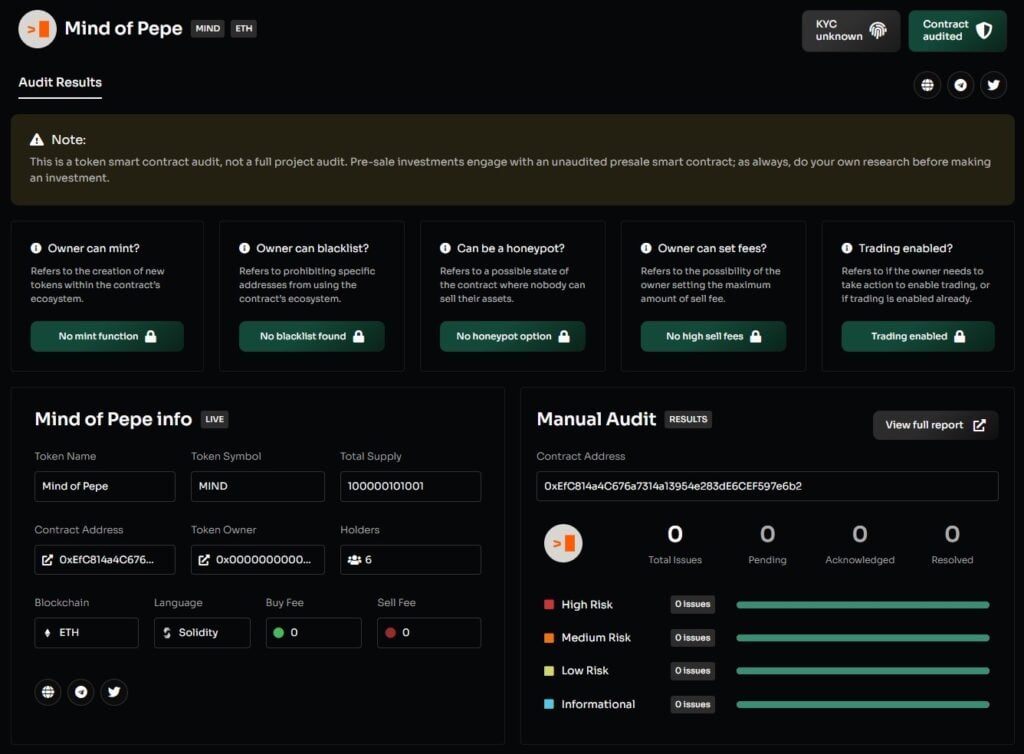Viewport: 1024px width, 754px height.
Task: Click the KYC unknown badge
Action: tap(851, 31)
